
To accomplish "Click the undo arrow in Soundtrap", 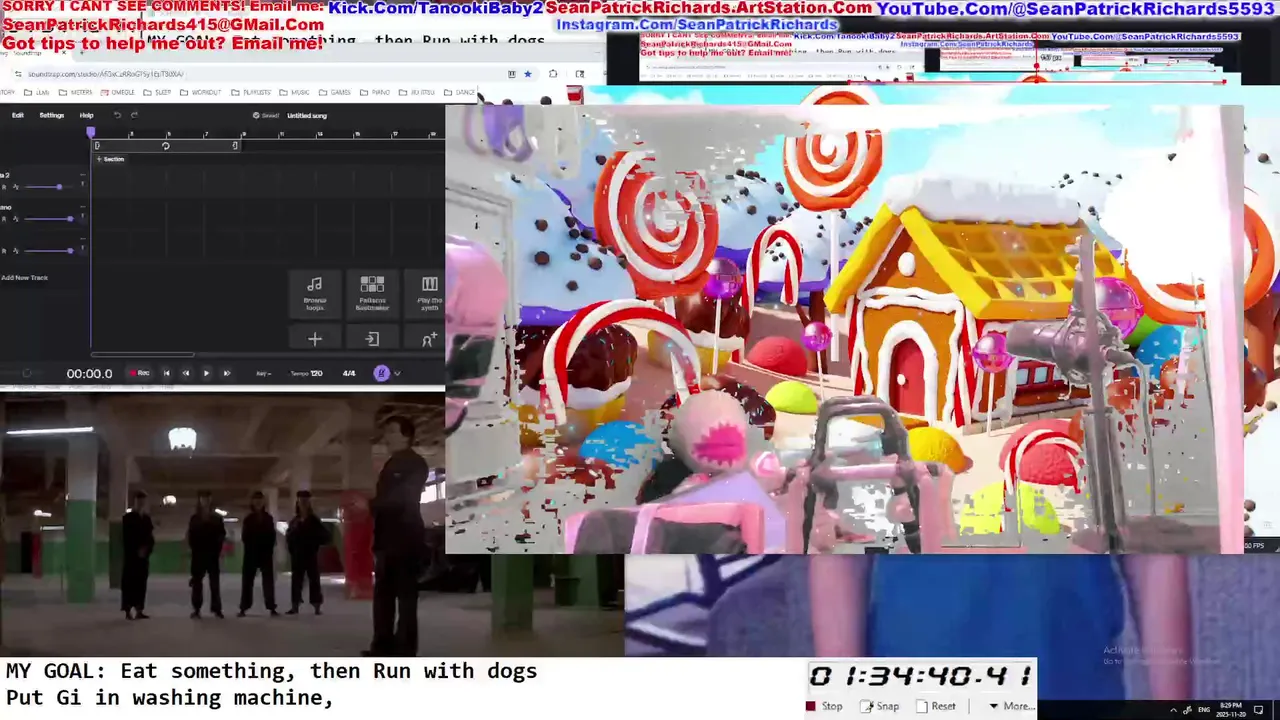I will tap(117, 115).
